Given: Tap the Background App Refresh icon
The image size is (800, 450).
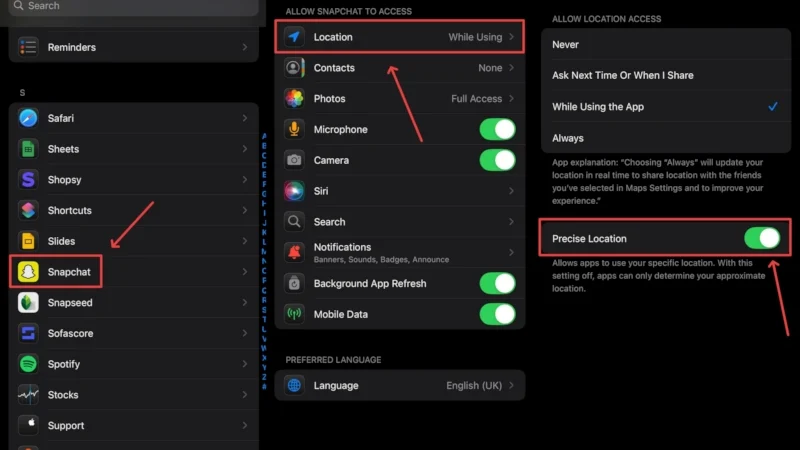Looking at the screenshot, I should coord(294,283).
